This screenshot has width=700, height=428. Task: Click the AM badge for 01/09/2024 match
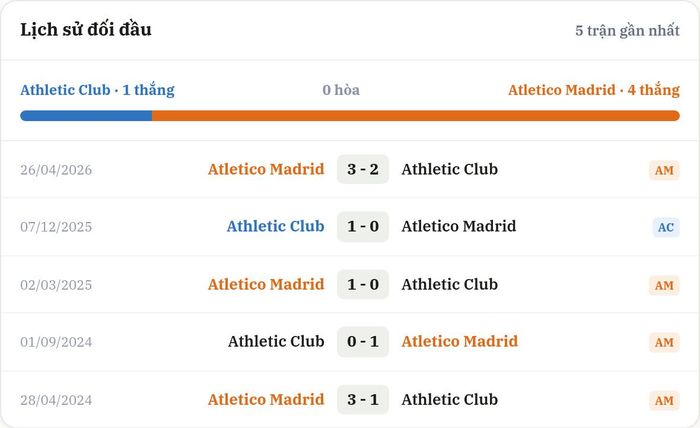point(664,342)
